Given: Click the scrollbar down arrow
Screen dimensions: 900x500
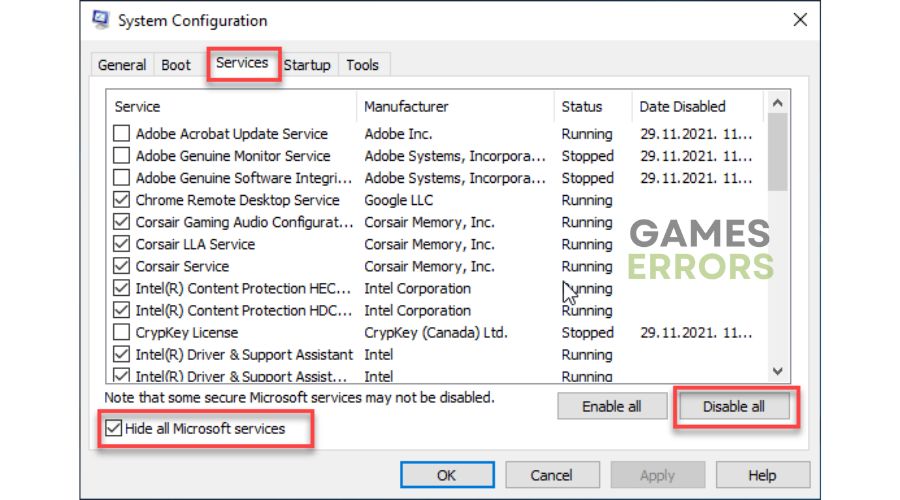Looking at the screenshot, I should click(x=778, y=371).
